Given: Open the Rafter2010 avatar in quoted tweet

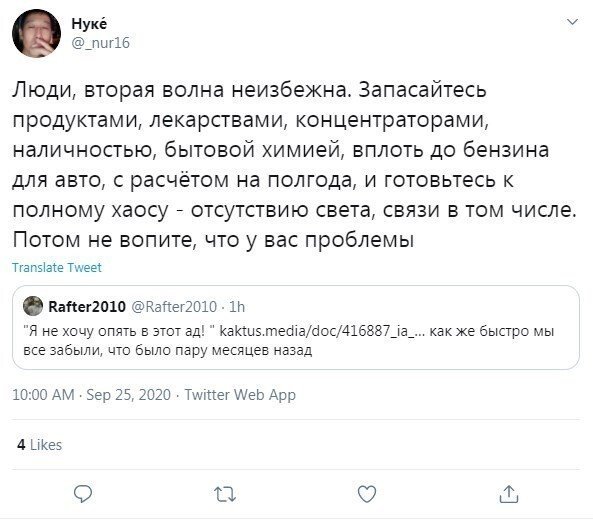Looking at the screenshot, I should coord(33,306).
